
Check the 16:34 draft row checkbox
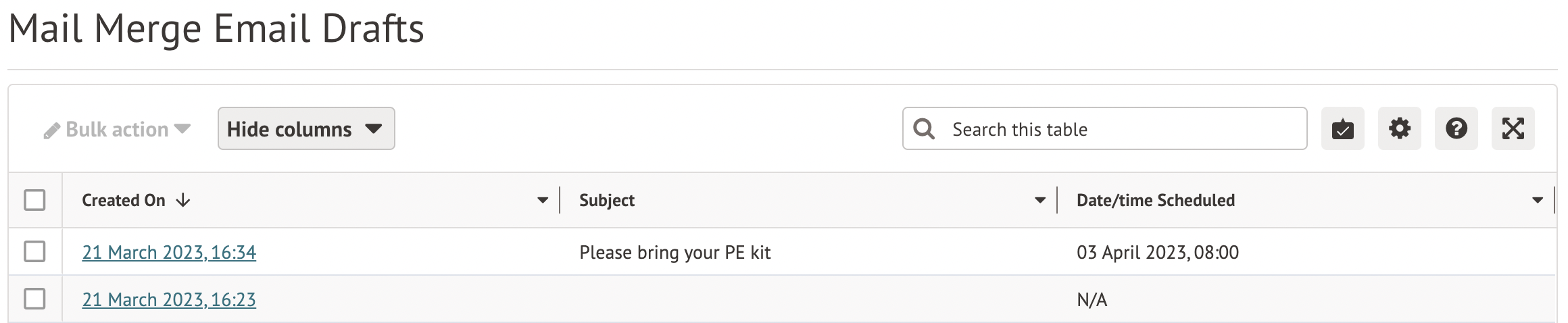tap(34, 251)
